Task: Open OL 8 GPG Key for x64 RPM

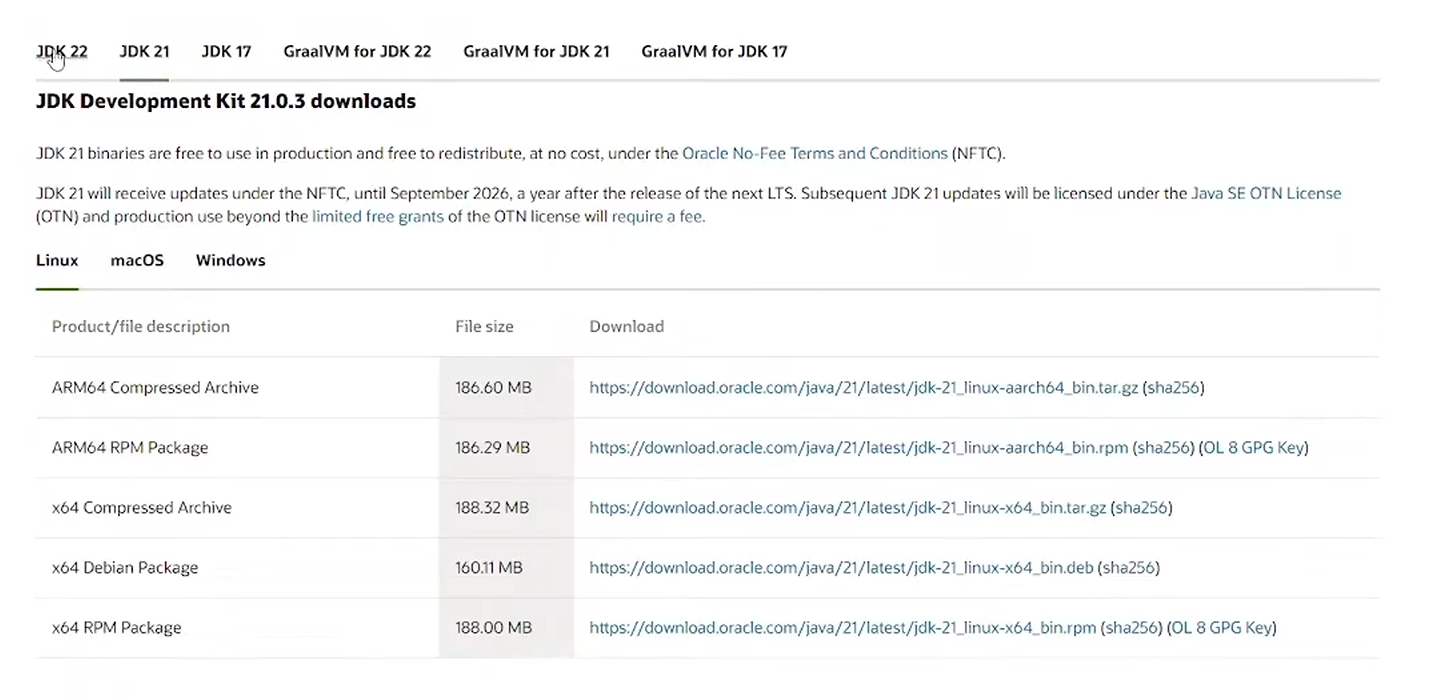Action: click(x=1222, y=628)
